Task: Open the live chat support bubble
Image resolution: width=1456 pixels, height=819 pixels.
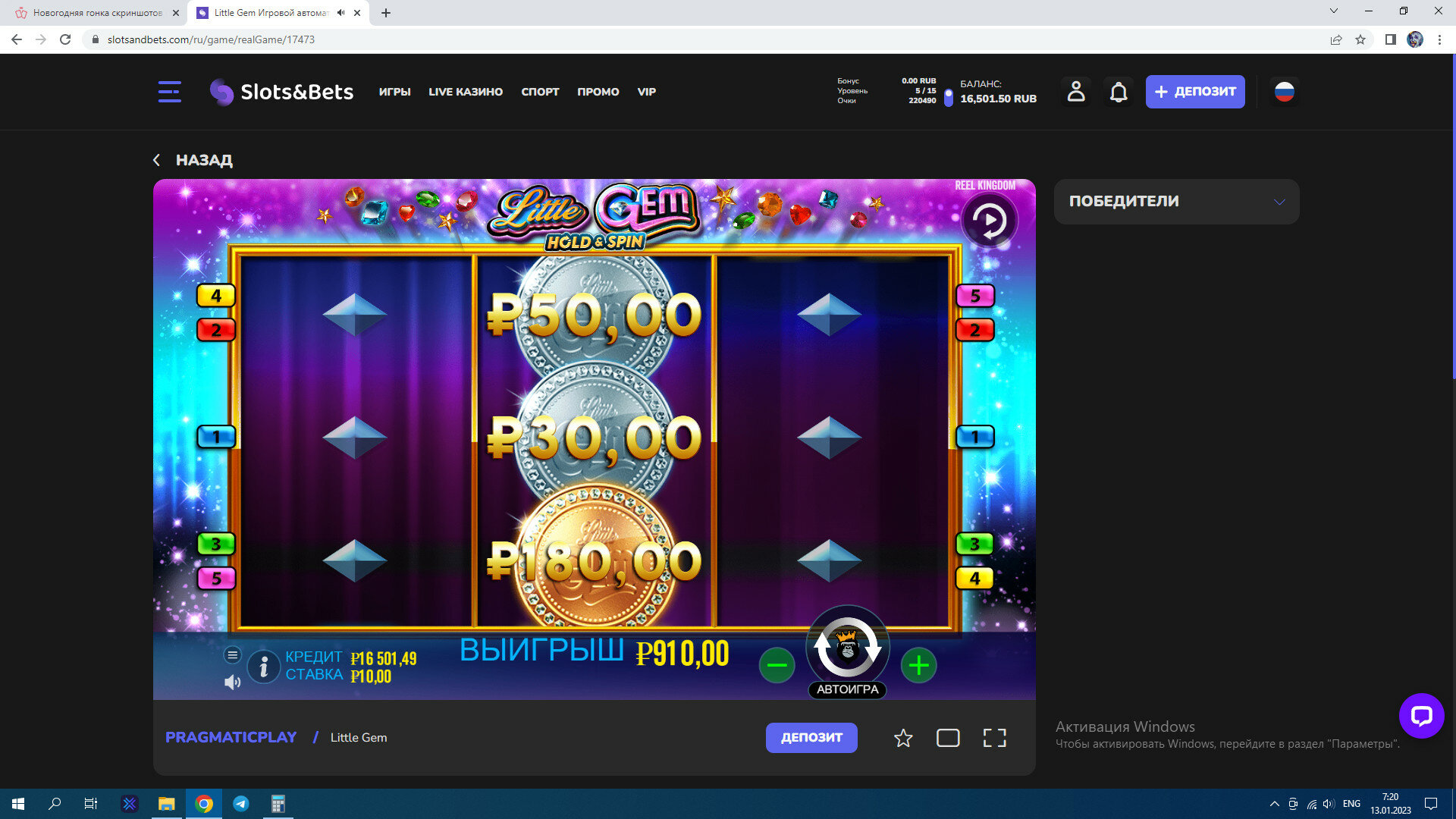Action: 1421,715
